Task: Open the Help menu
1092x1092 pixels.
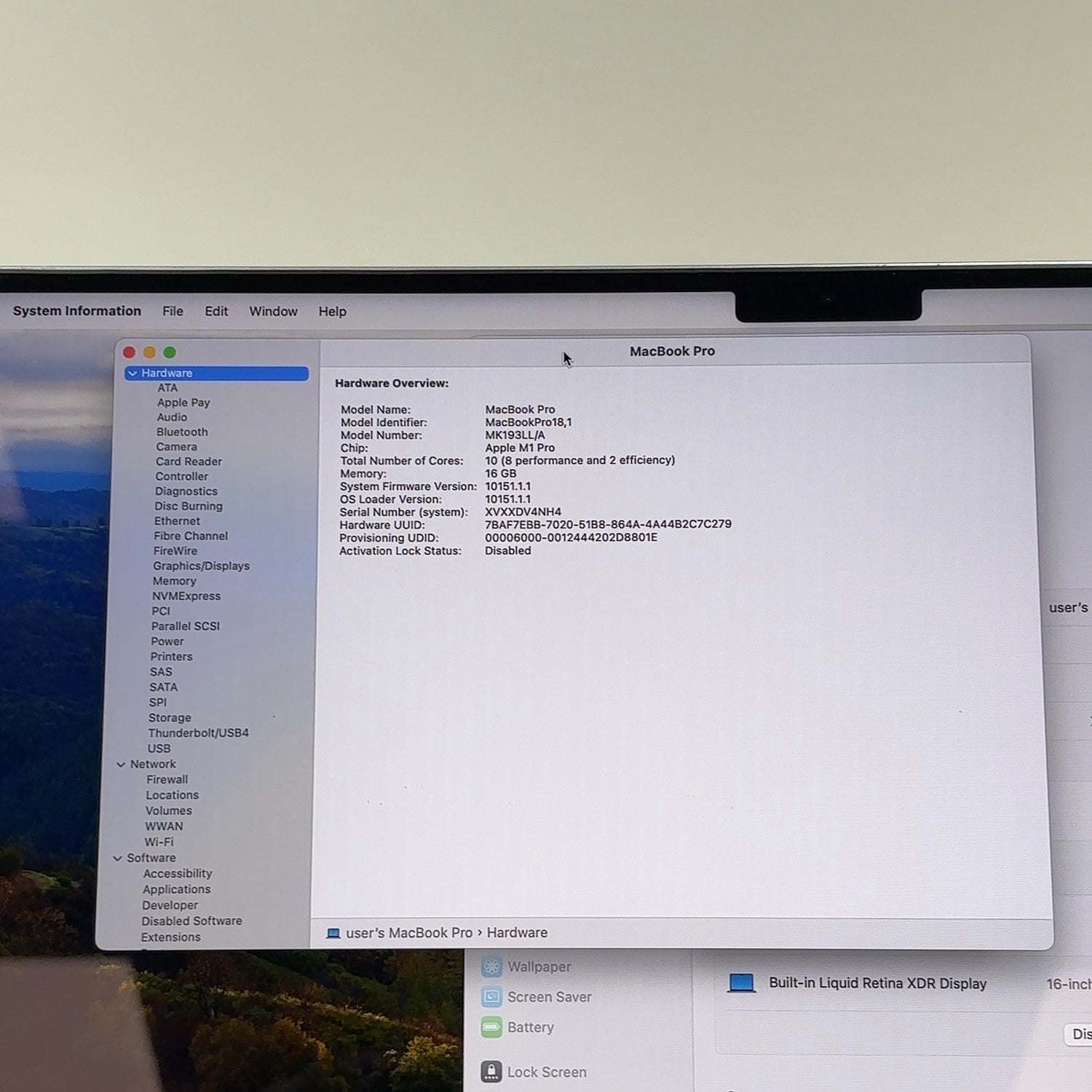Action: pyautogui.click(x=332, y=312)
